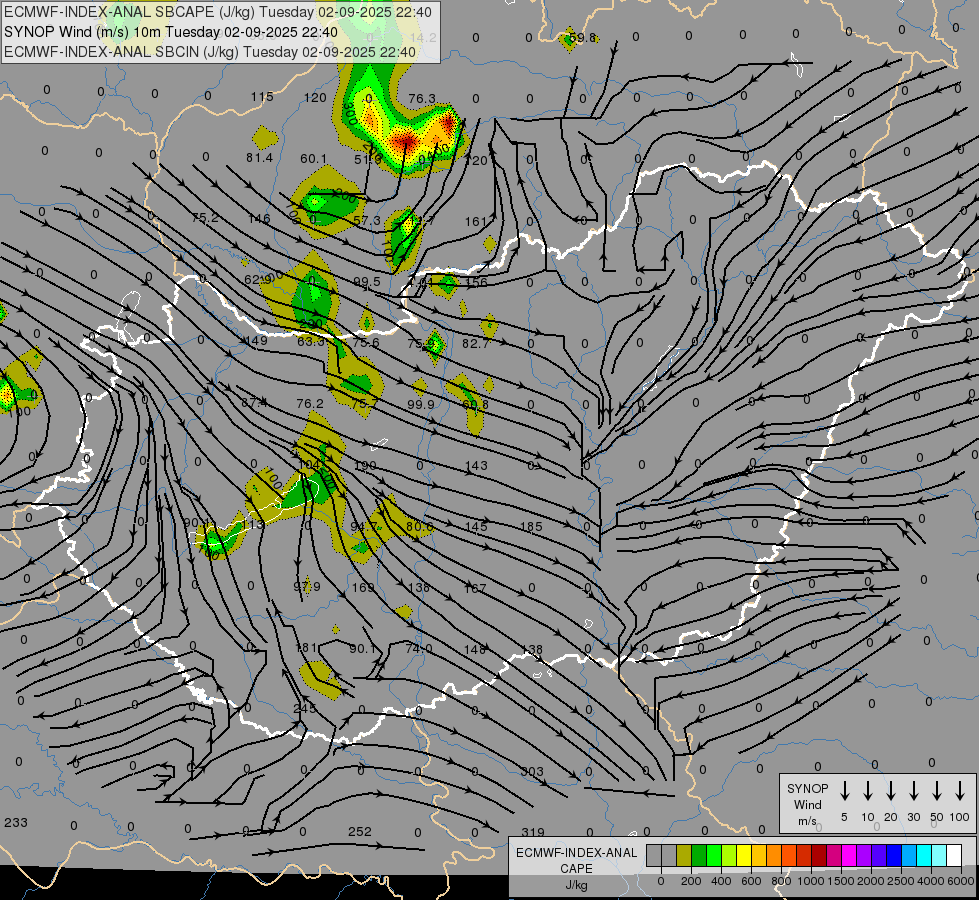Screen dimensions: 979x900
Task: Click the map value 252
Action: (x=360, y=831)
